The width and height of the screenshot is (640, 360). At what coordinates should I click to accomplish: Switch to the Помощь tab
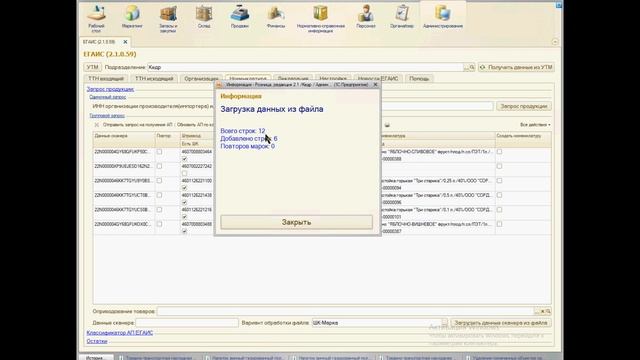point(419,78)
